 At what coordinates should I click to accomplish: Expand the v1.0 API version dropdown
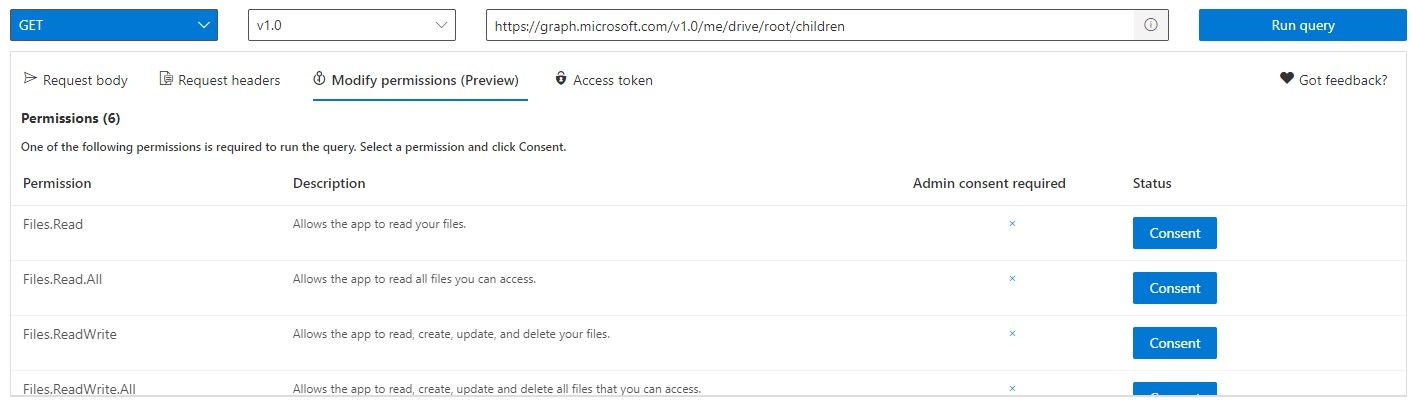[x=351, y=26]
